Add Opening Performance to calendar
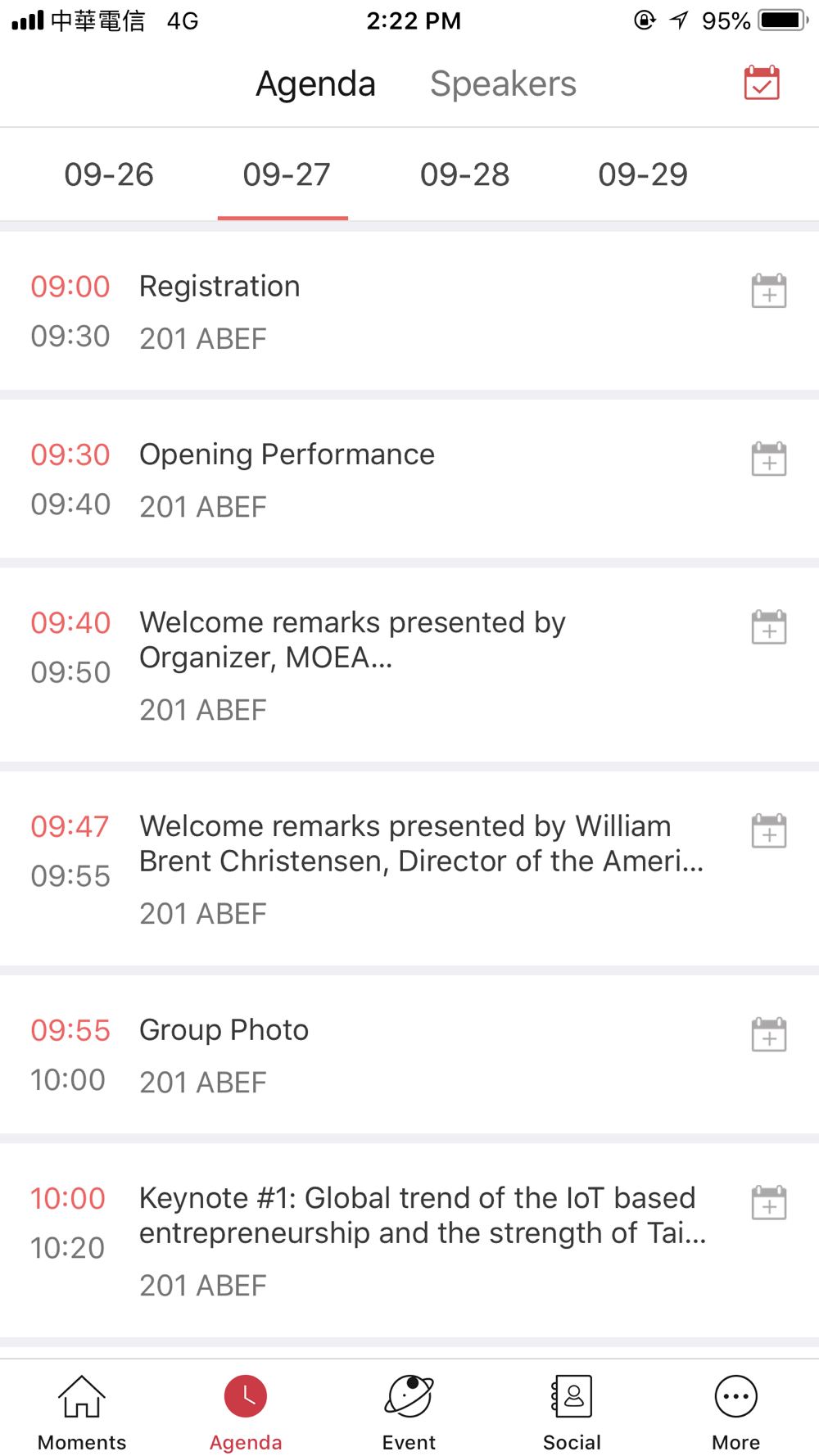Screen dimensions: 819x1456 [768, 459]
